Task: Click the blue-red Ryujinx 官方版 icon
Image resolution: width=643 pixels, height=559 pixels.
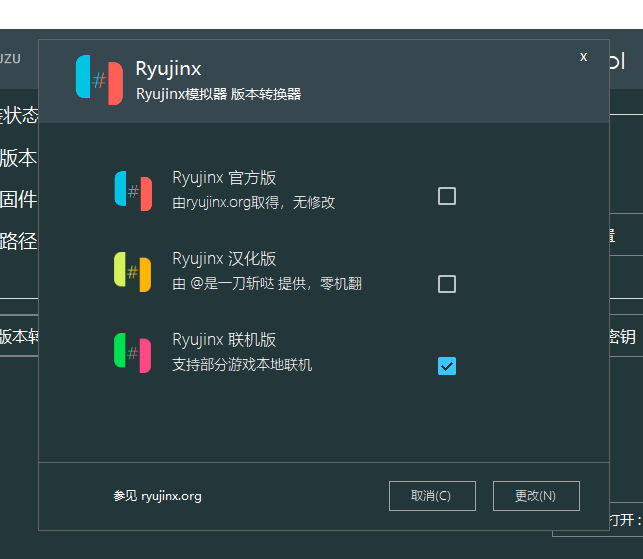Action: click(x=133, y=191)
